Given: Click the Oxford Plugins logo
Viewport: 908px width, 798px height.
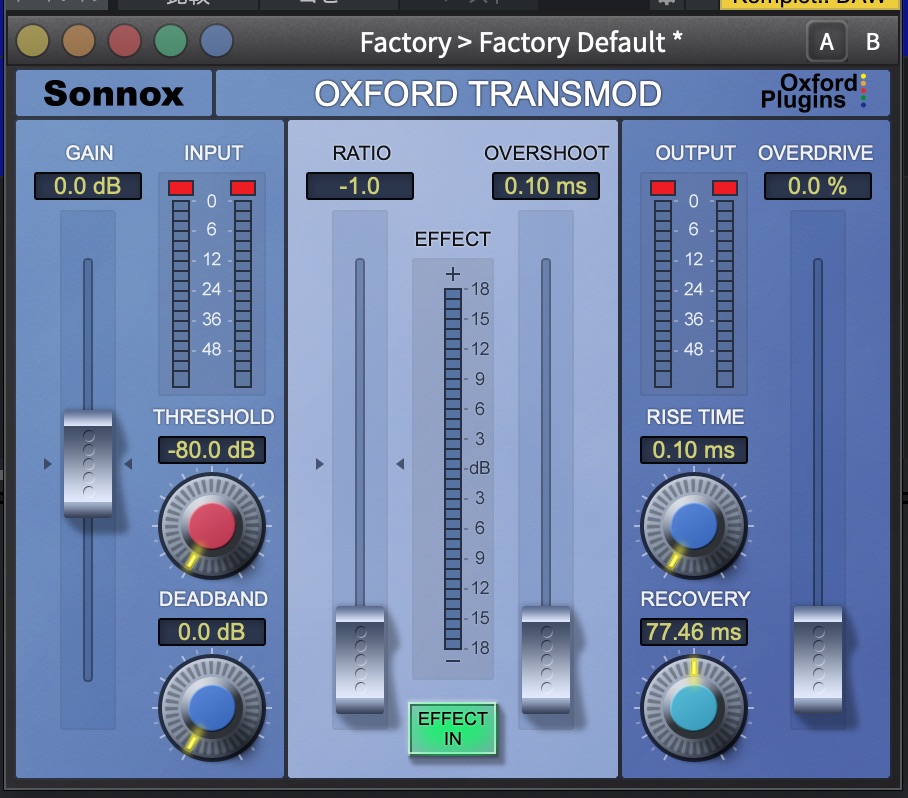Looking at the screenshot, I should 828,93.
